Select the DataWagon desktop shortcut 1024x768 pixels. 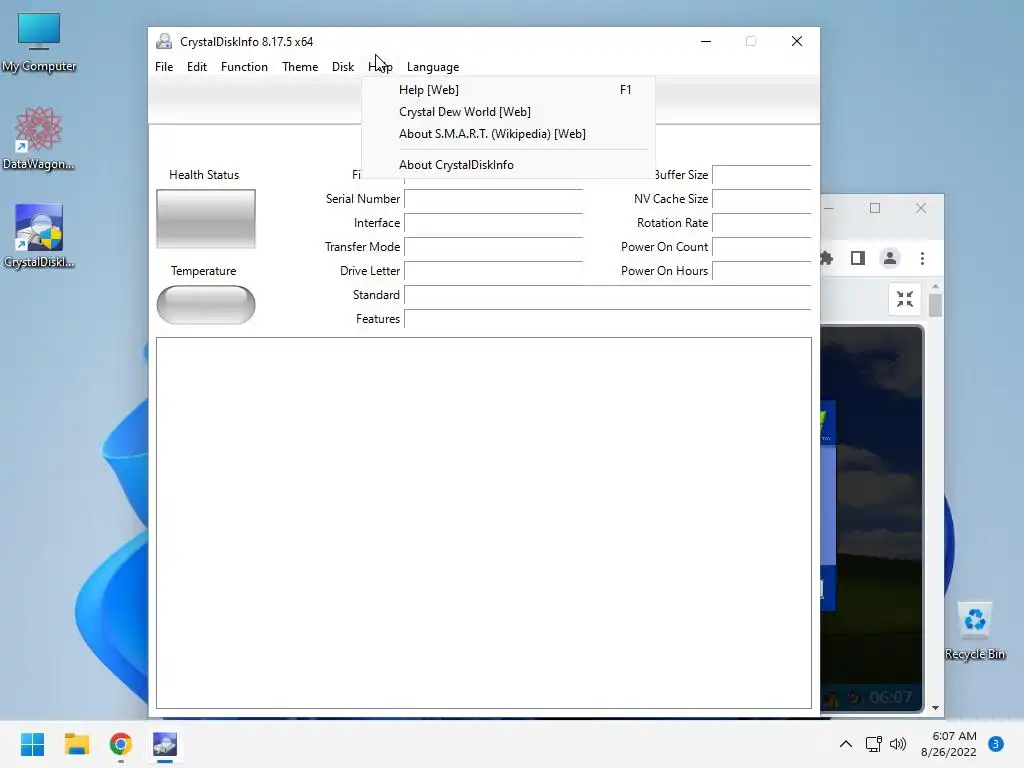tap(39, 138)
